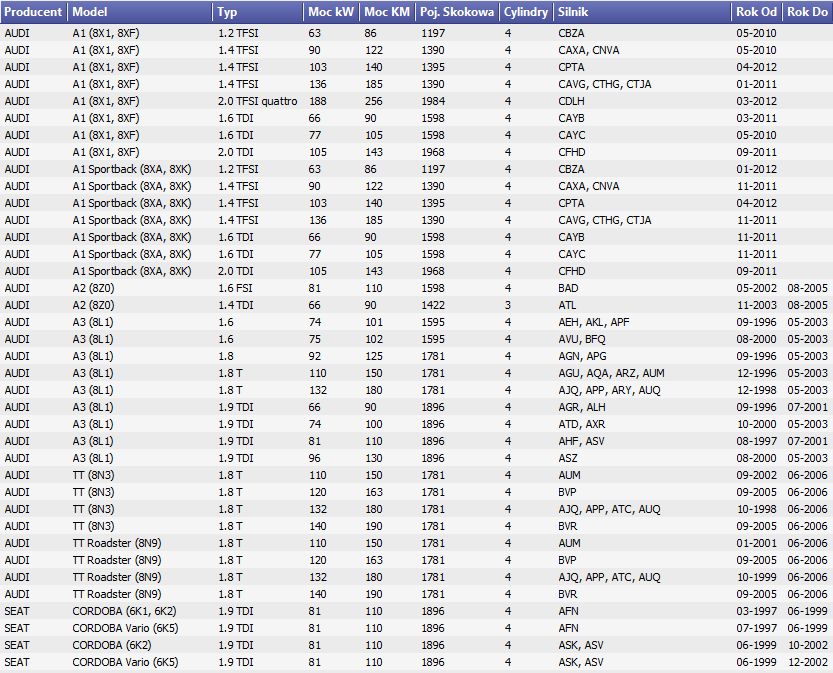Viewport: 833px width, 673px height.
Task: Click the Silnik column header
Action: [x=642, y=12]
